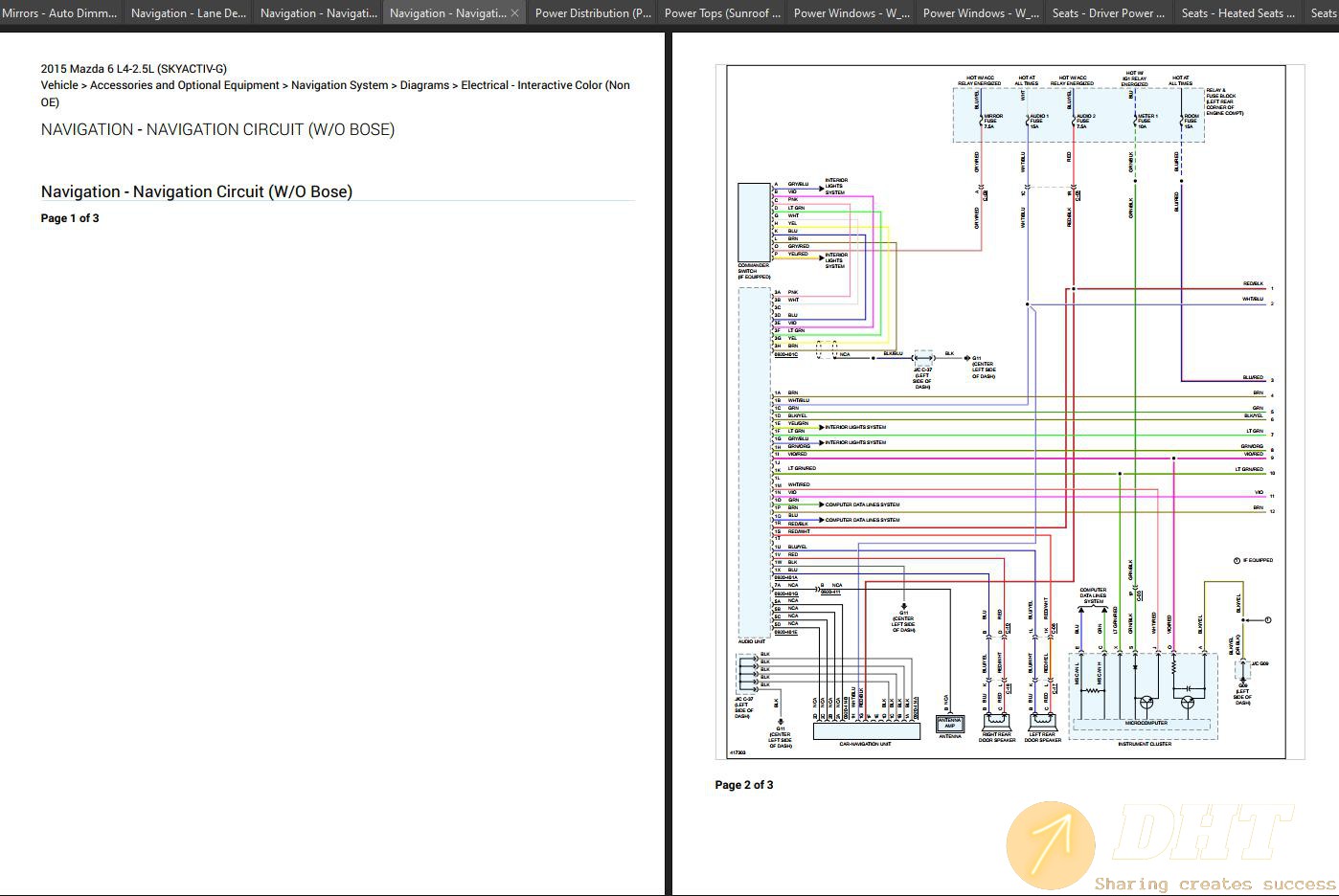Screen dimensions: 1339x896
Task: Switch to the Mirrors - Auto Dimm... tab
Action: pyautogui.click(x=59, y=13)
